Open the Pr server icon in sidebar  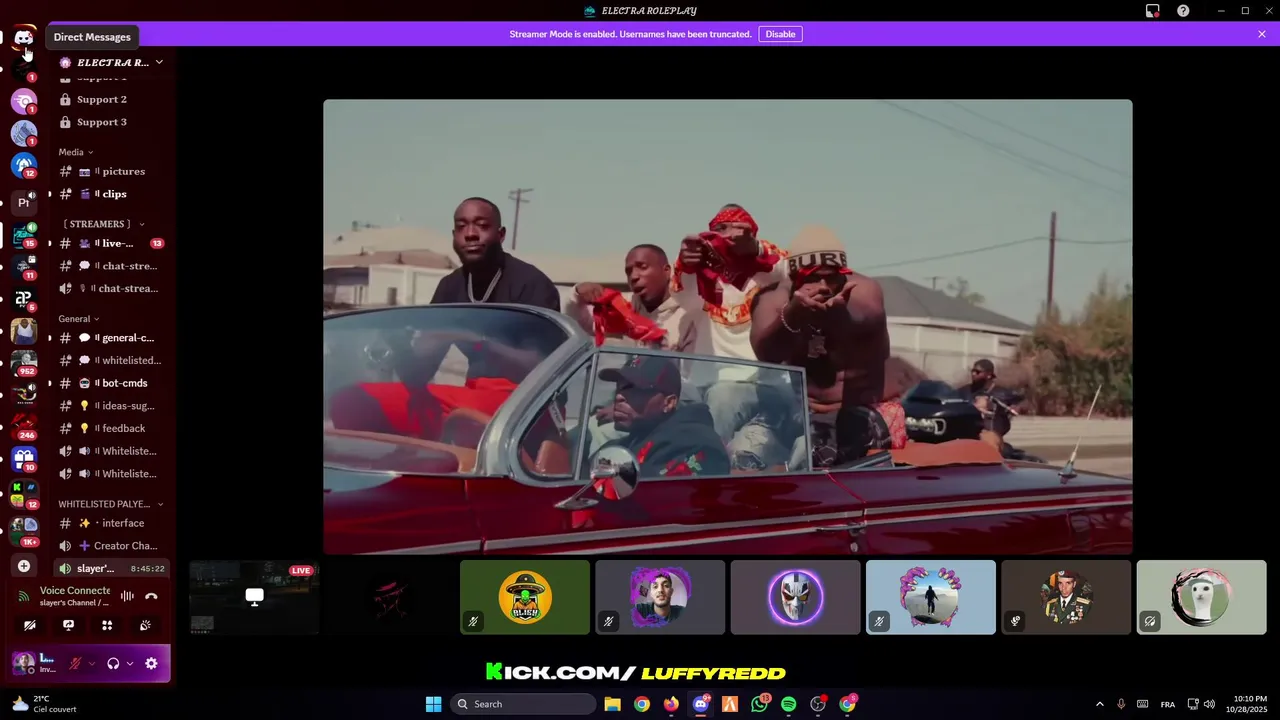point(24,202)
